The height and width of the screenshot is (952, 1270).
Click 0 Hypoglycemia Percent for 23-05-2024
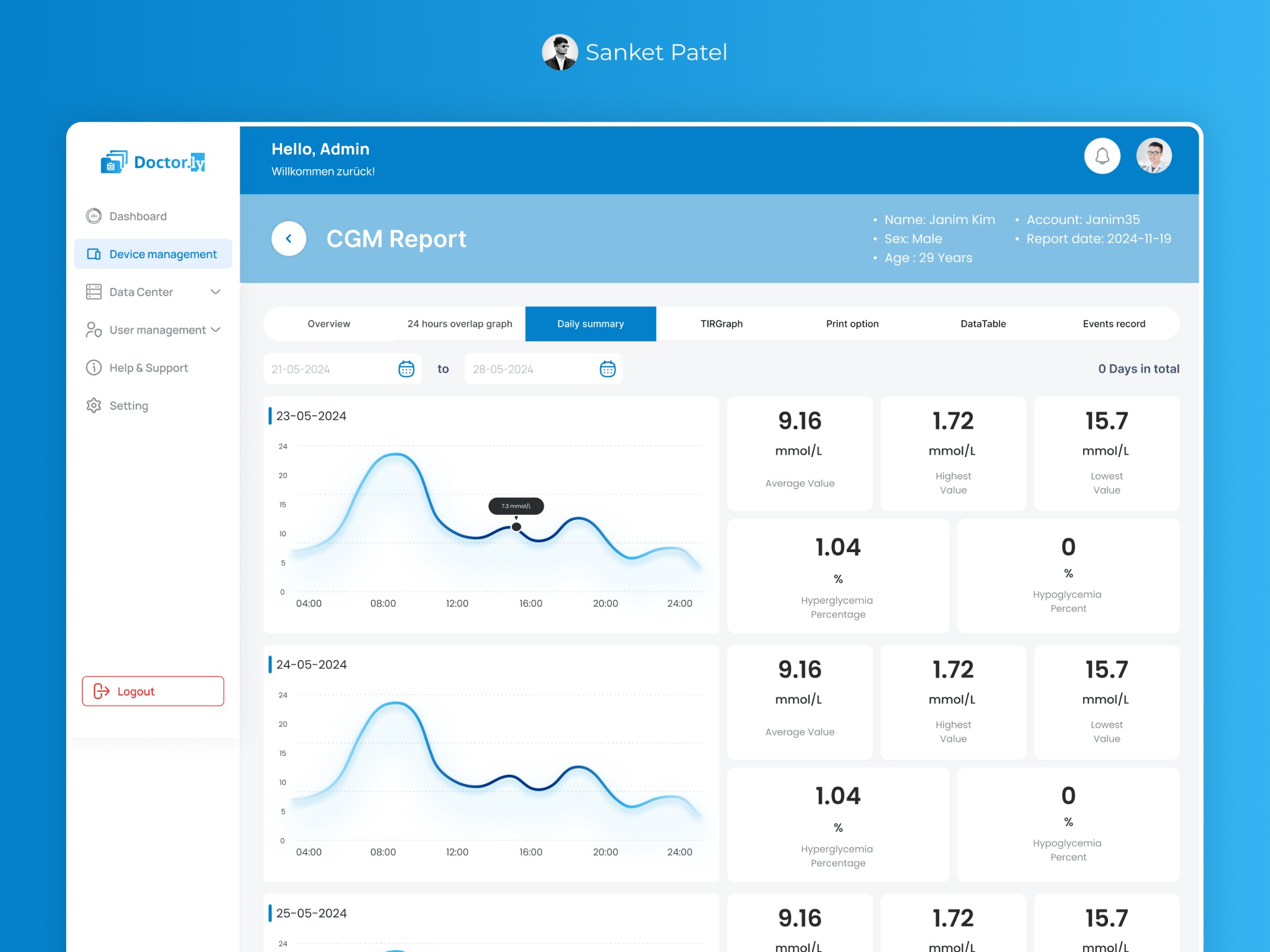(x=1068, y=575)
